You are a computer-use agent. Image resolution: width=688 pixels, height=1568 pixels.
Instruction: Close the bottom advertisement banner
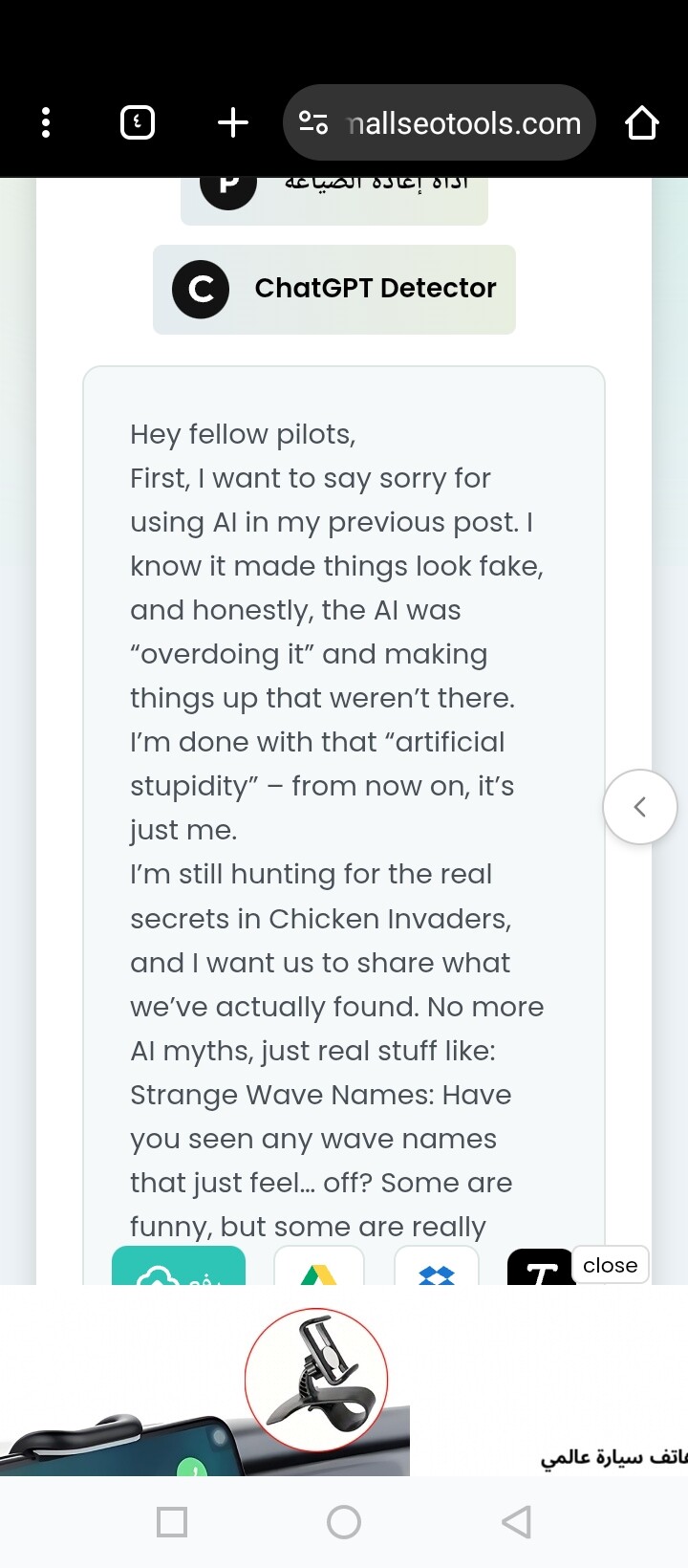(610, 1265)
